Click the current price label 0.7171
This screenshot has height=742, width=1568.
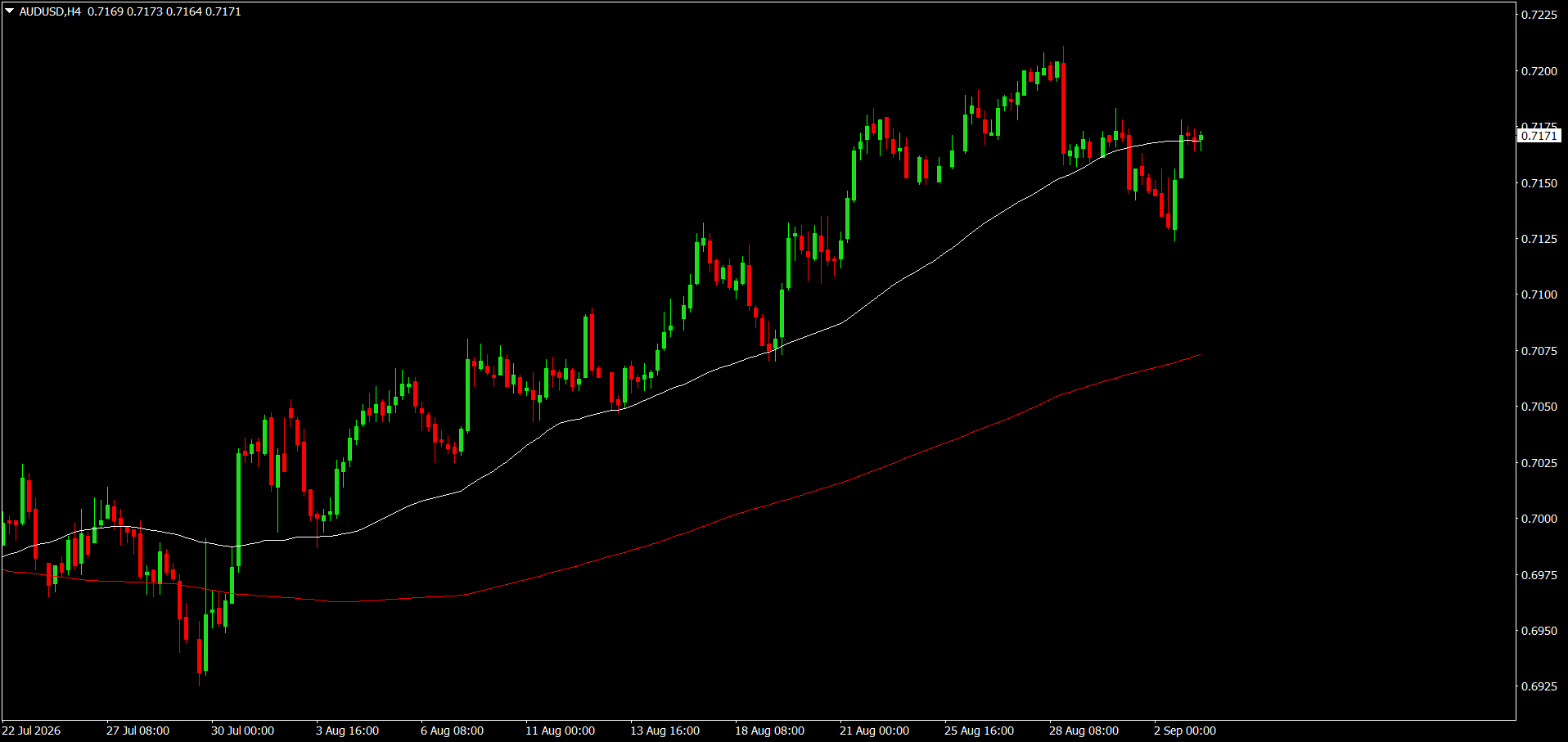[x=1539, y=136]
